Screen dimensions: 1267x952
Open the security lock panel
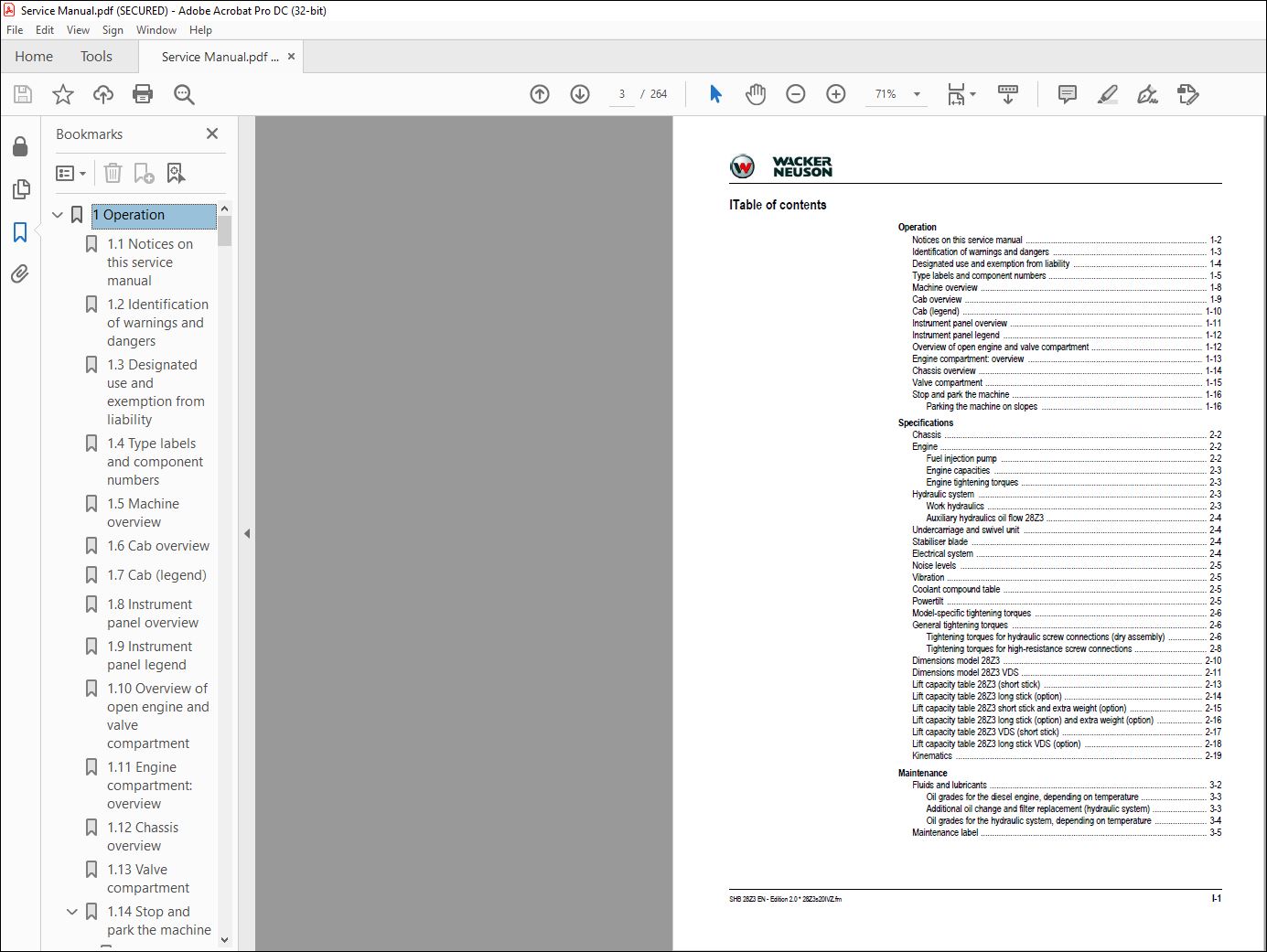pos(20,147)
